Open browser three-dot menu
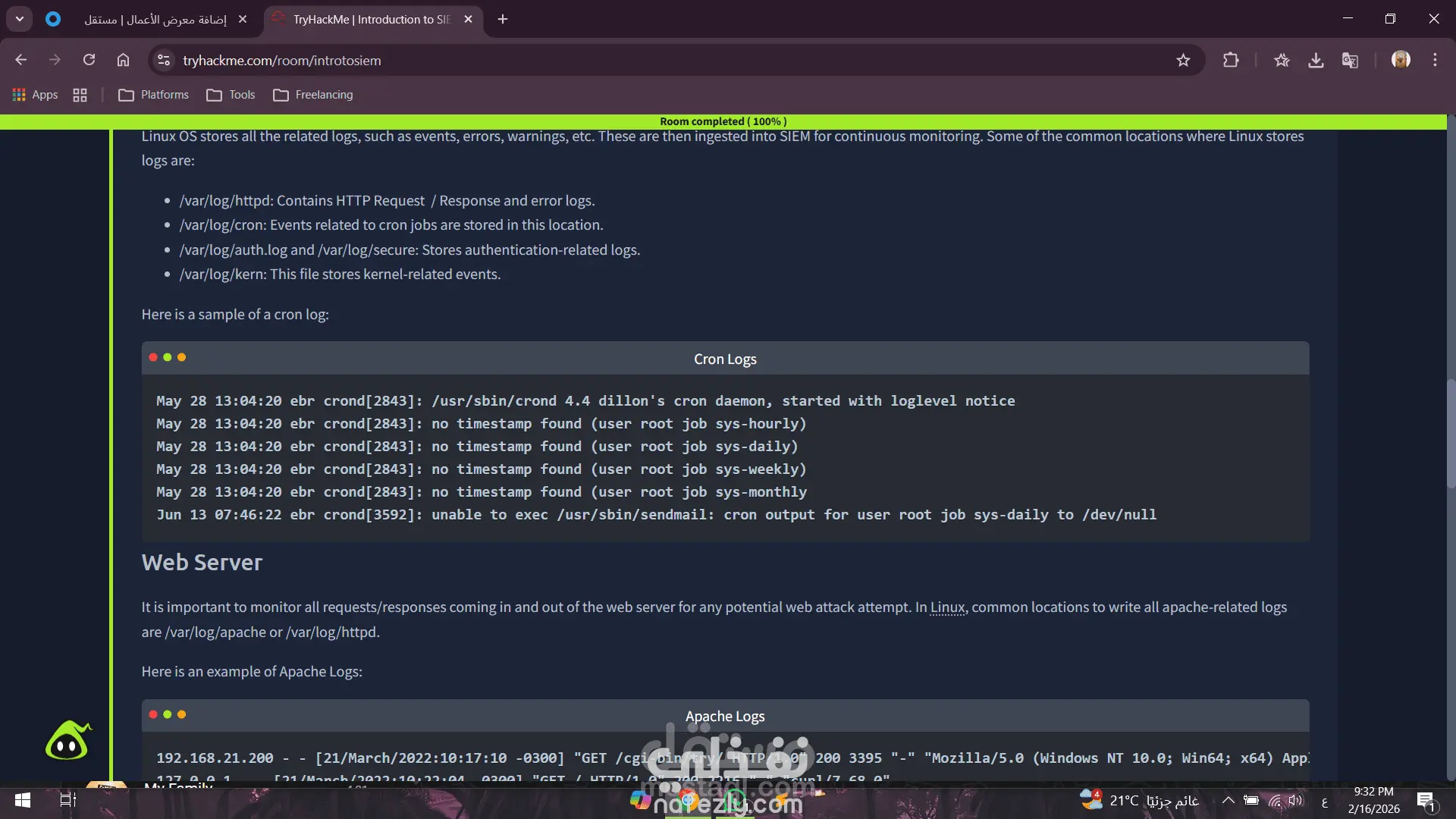Image resolution: width=1456 pixels, height=819 pixels. click(1435, 60)
